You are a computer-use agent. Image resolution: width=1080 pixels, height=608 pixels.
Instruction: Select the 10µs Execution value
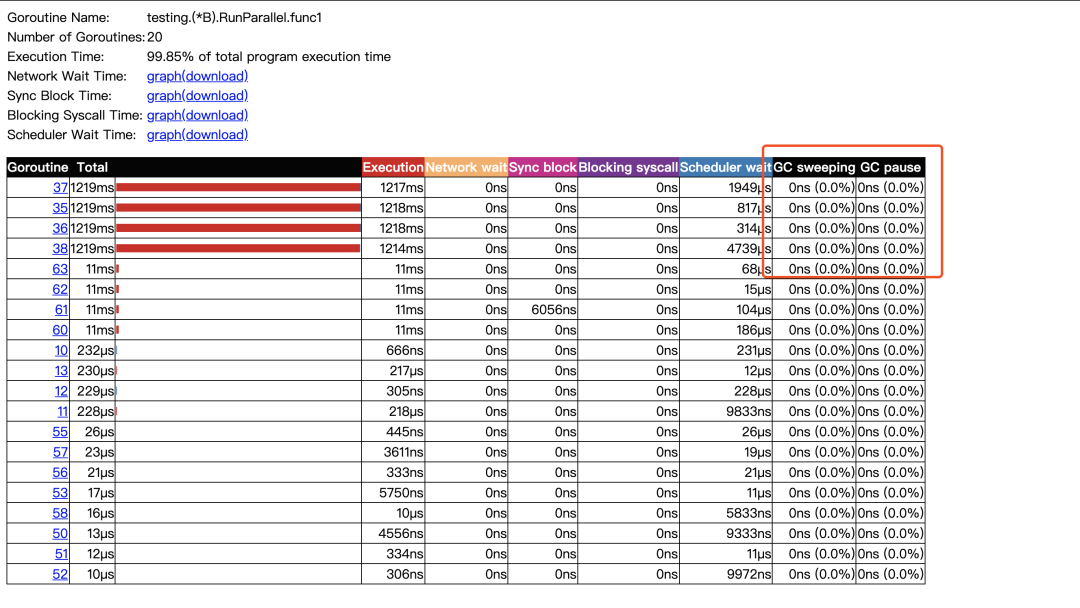point(410,513)
